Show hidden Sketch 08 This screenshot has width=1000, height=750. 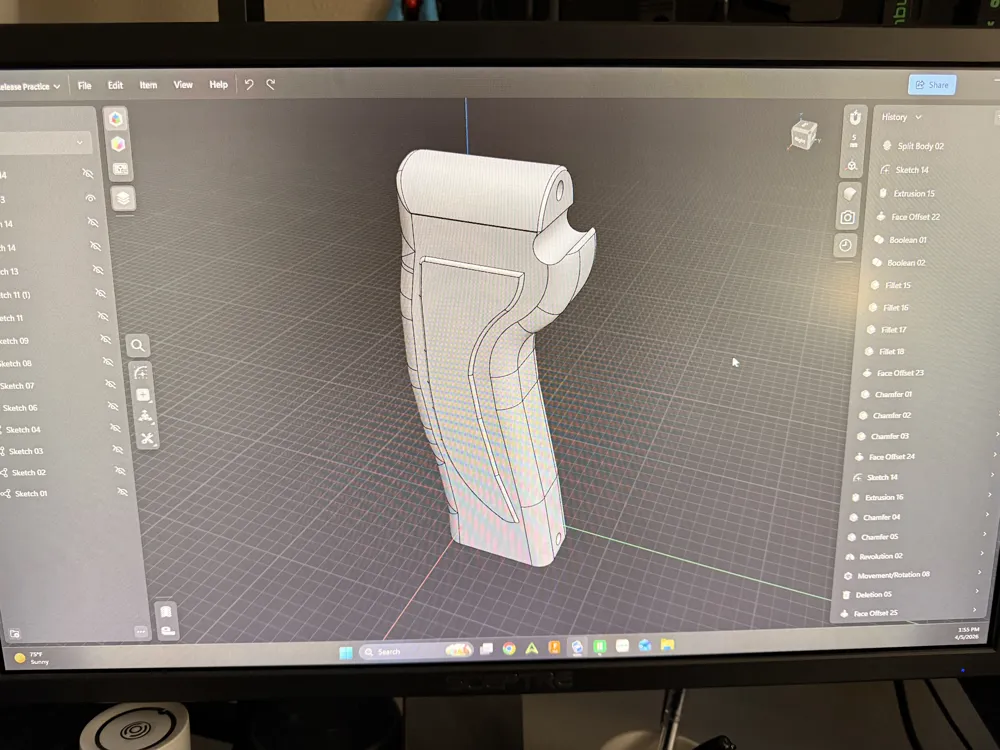108,362
